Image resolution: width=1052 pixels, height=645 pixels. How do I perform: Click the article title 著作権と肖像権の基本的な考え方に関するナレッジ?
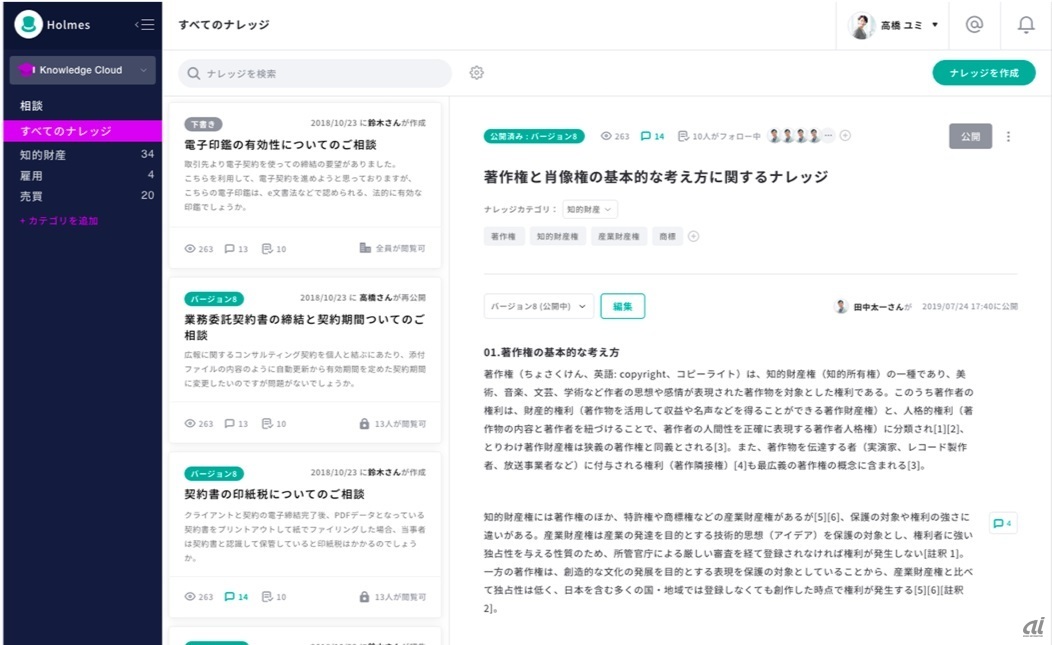pos(655,177)
